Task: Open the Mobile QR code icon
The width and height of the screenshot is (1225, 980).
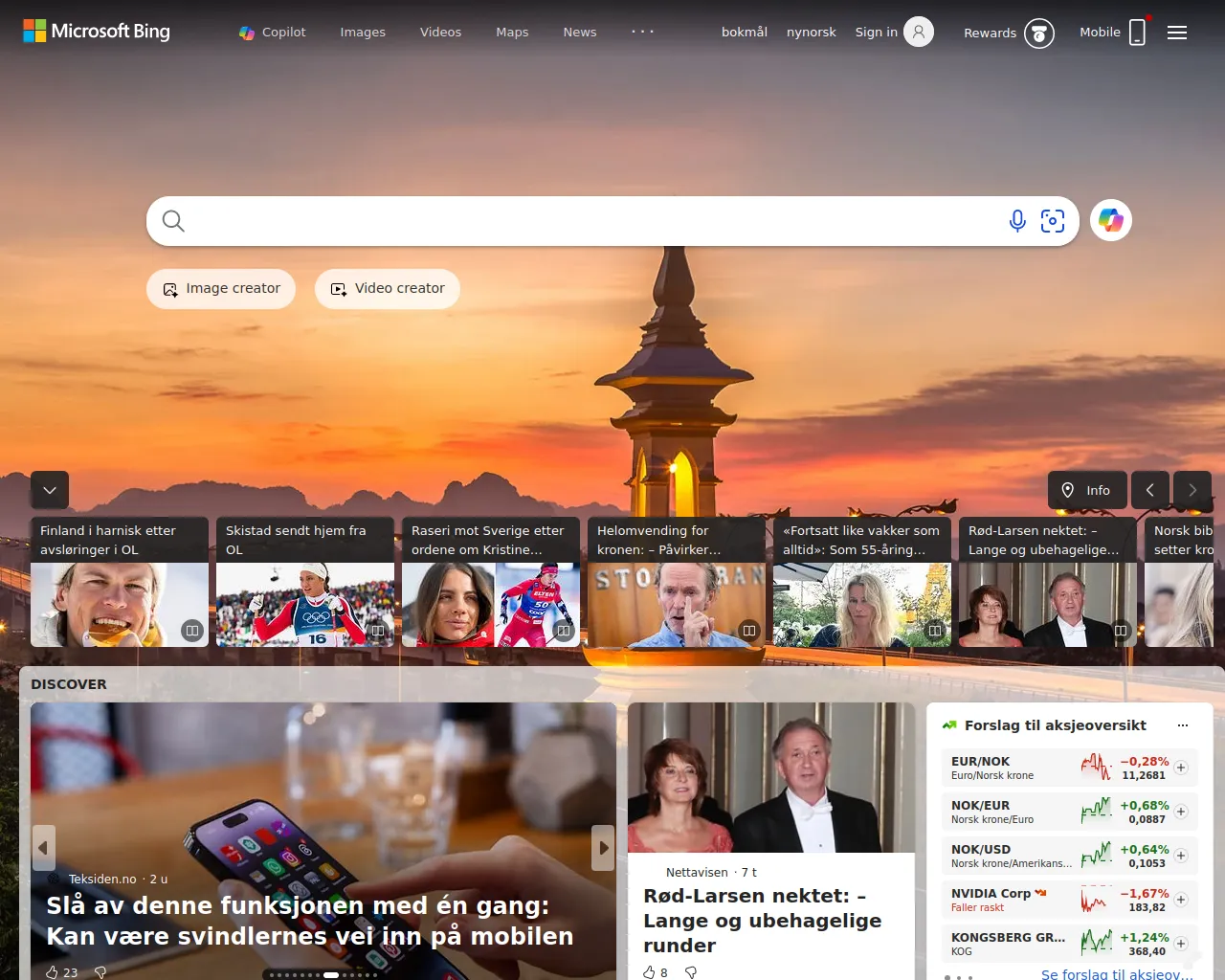Action: tap(1137, 32)
